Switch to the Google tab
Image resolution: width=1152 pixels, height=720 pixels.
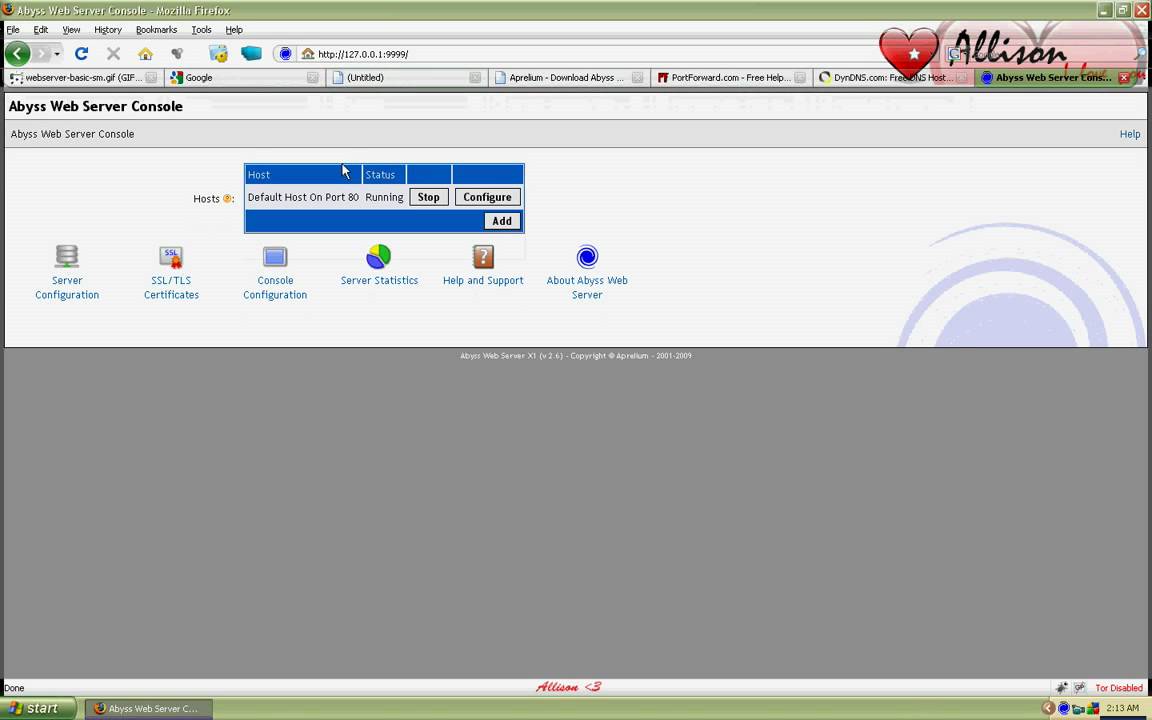244,77
